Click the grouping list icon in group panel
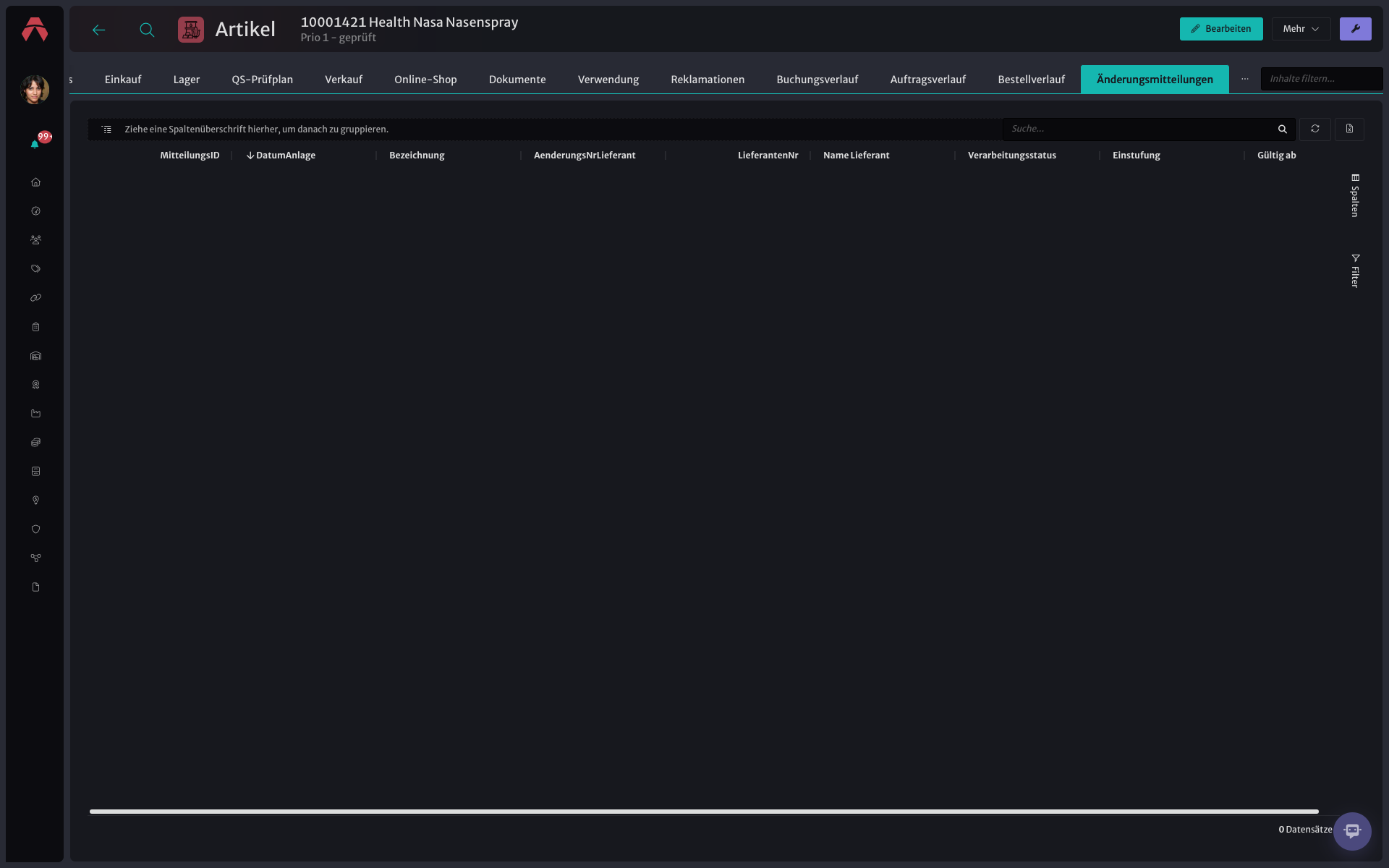Viewport: 1389px width, 868px height. tap(106, 129)
